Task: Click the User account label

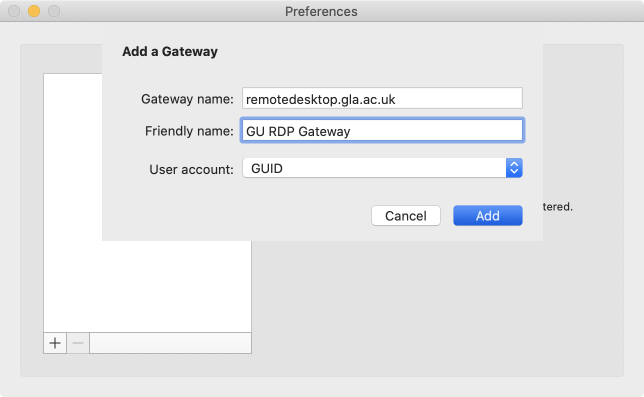Action: 191,169
